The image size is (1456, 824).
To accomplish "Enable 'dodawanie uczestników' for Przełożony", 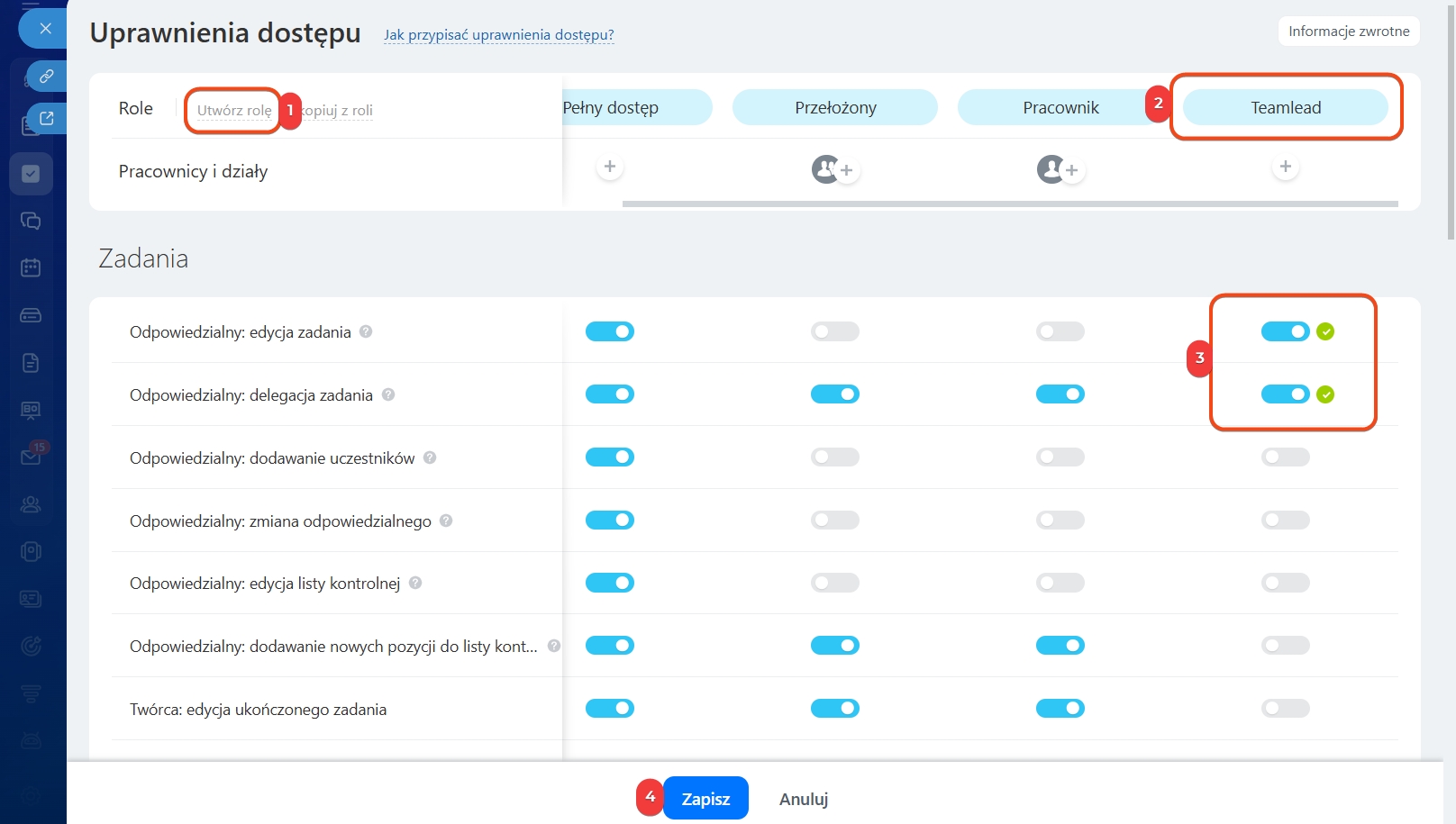I will (835, 457).
